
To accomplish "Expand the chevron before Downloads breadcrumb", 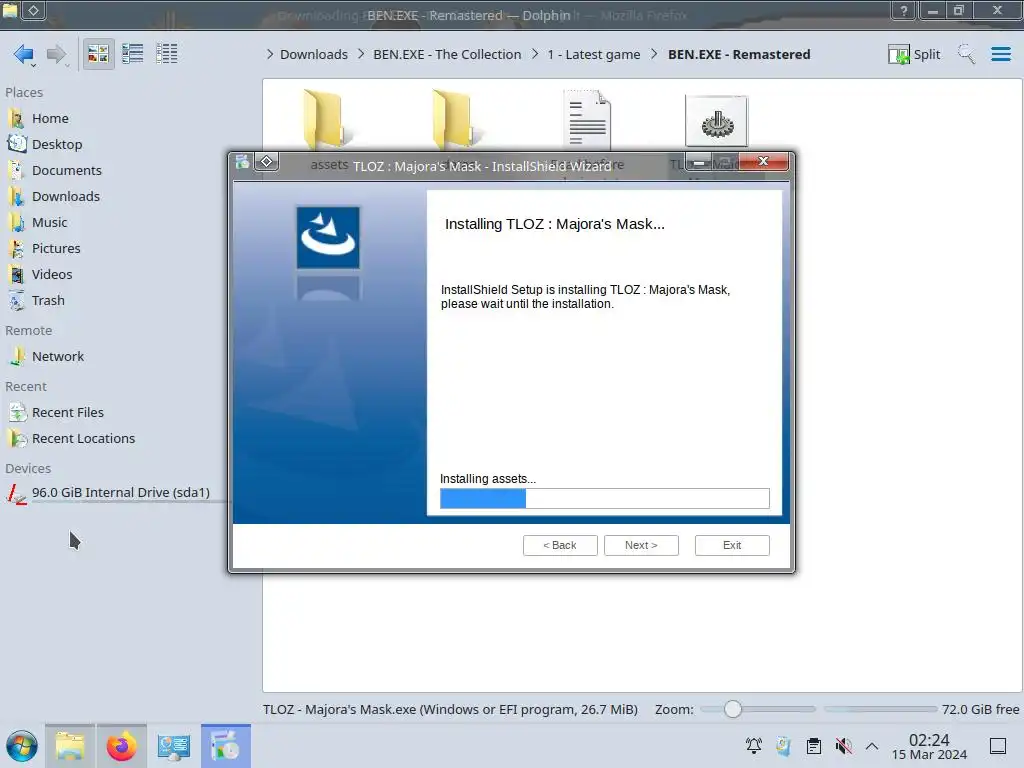I will (x=270, y=54).
